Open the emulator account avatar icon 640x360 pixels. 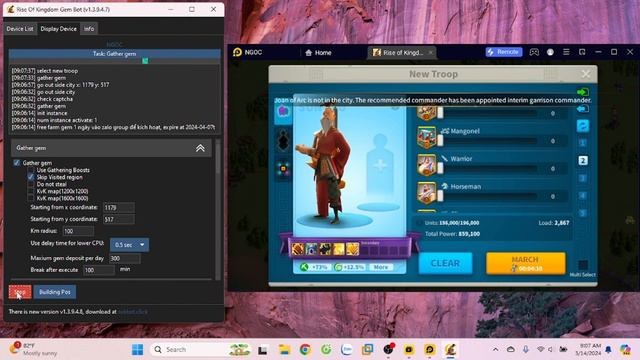550,52
